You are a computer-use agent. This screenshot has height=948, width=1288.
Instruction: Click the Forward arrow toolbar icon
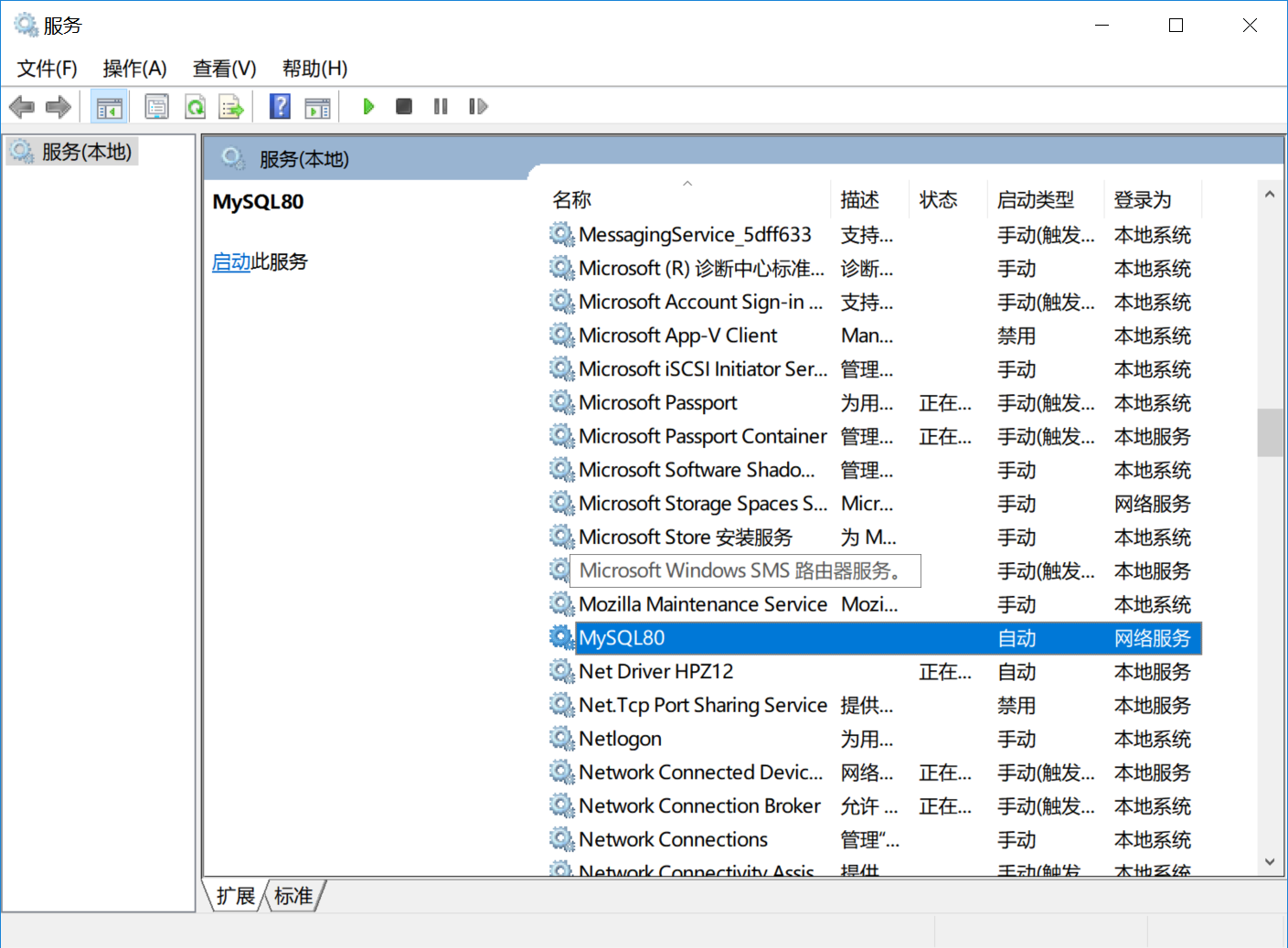59,107
